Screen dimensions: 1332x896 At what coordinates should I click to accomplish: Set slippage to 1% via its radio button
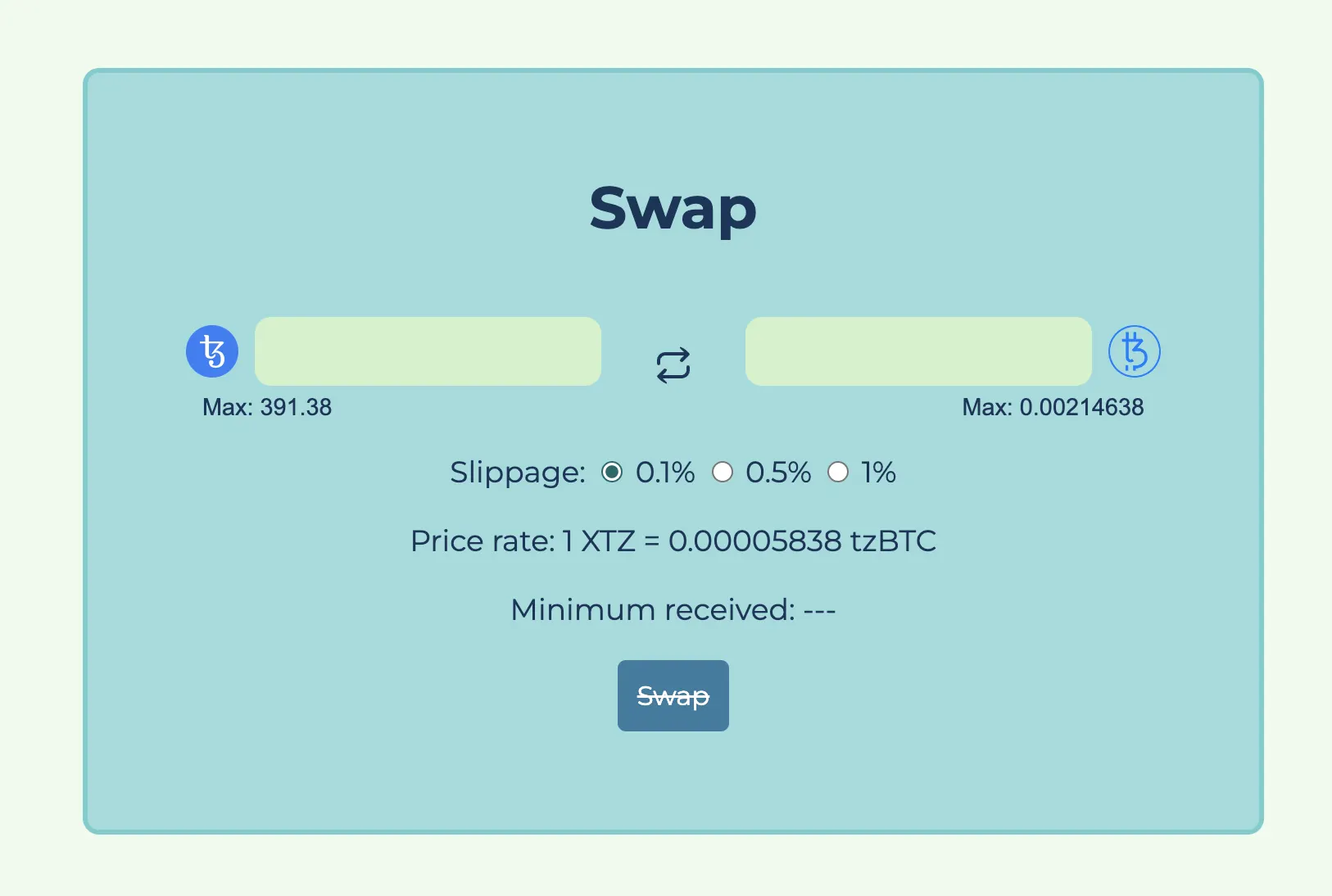click(x=838, y=473)
